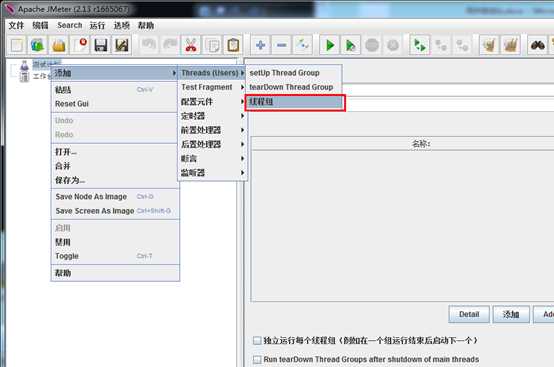Click the Paste clipboard toolbar icon

click(x=233, y=45)
